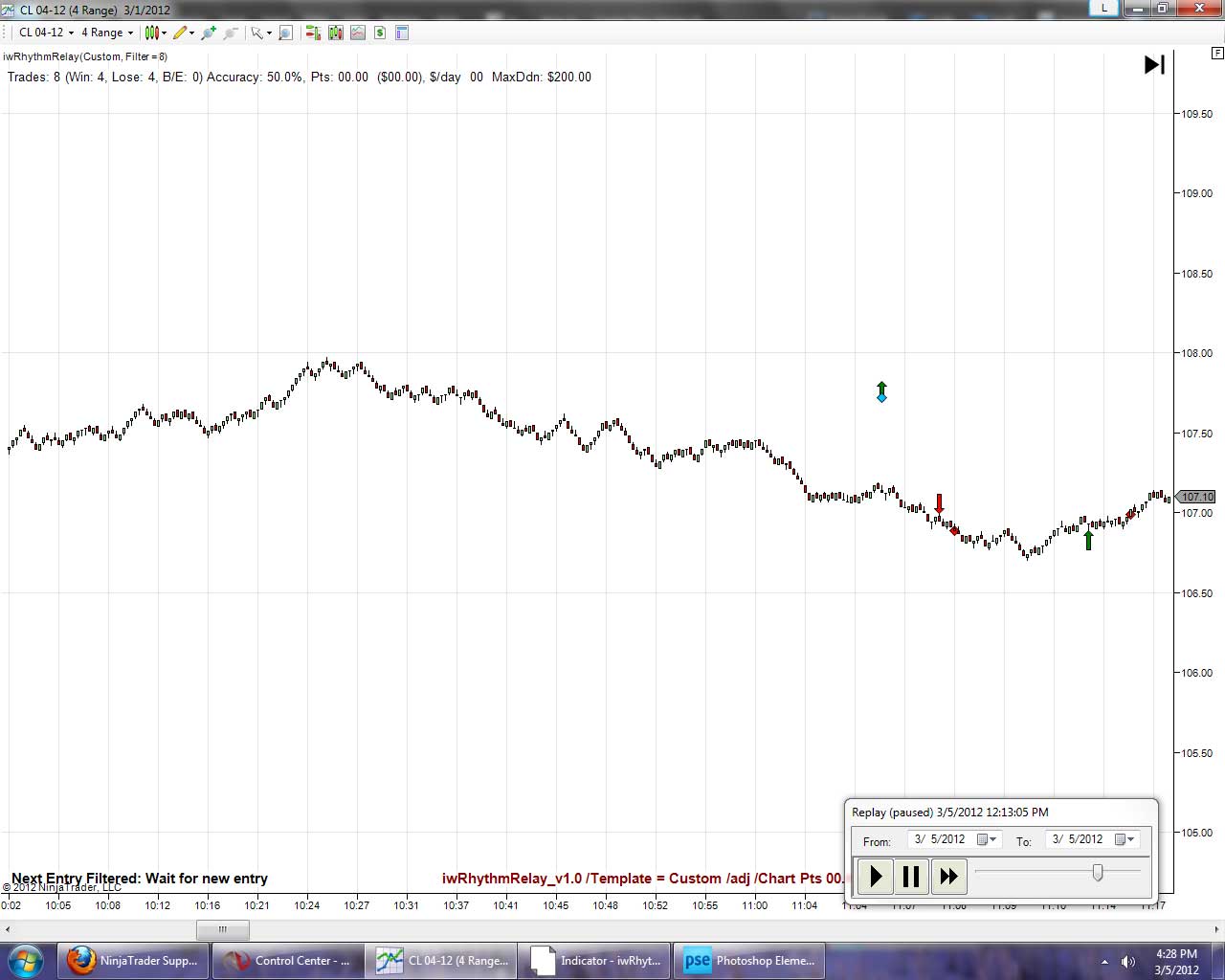
Task: Open the chart Properties icon
Action: pyautogui.click(x=402, y=33)
